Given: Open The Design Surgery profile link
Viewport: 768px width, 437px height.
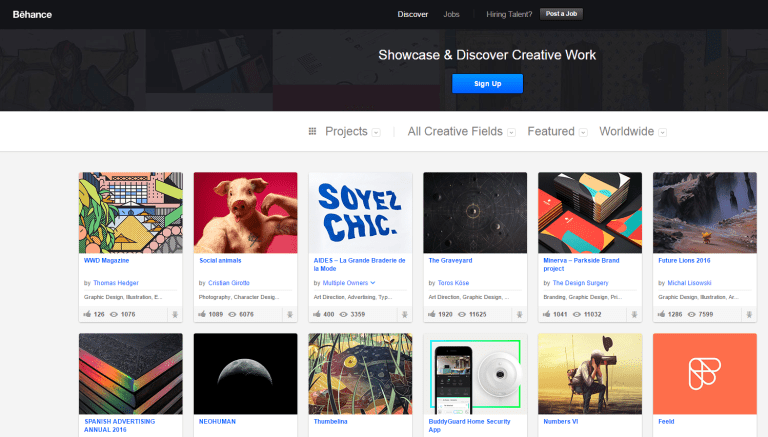Looking at the screenshot, I should [580, 283].
